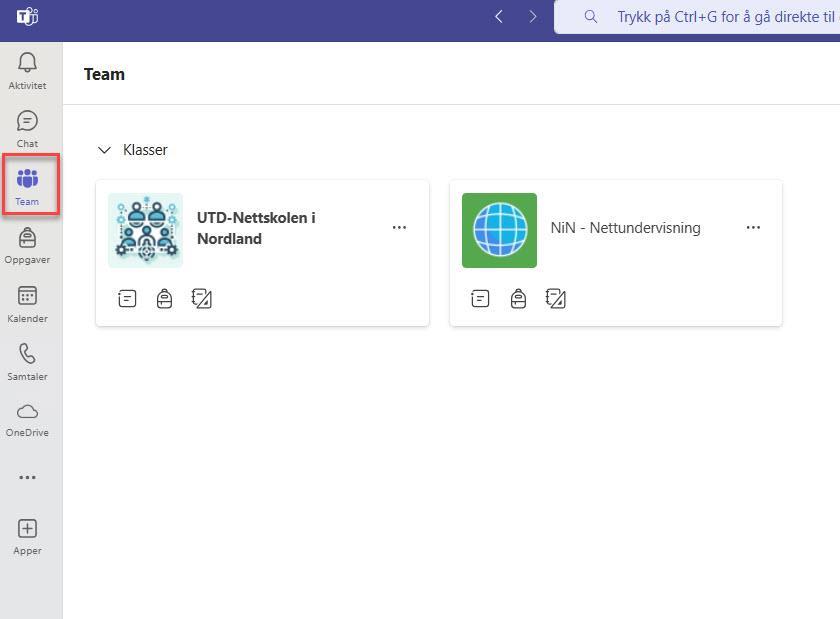The image size is (840, 619).
Task: Go back with the left arrow
Action: [x=499, y=17]
